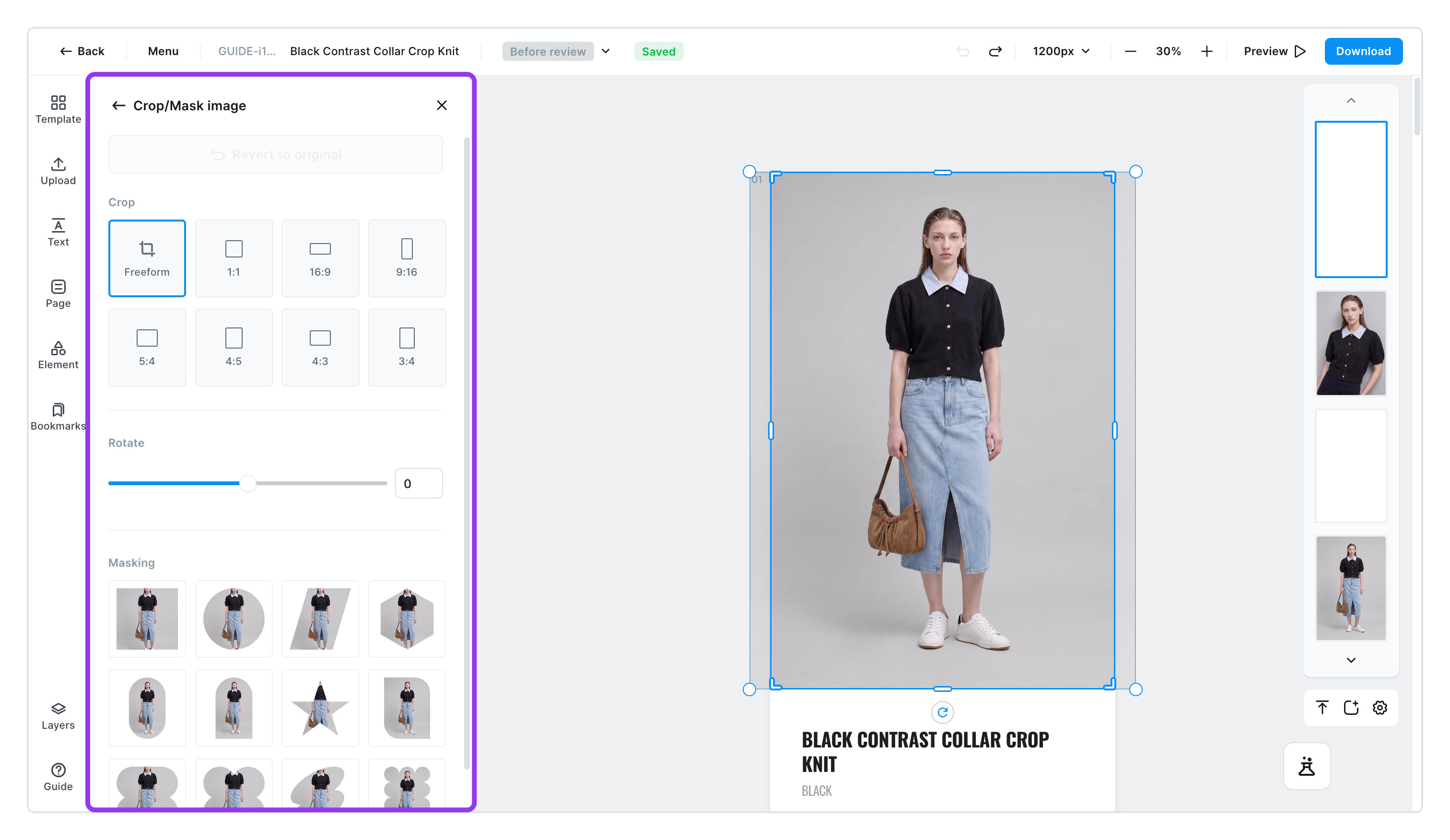Click the redo arrow in top toolbar
Screen dimensions: 1450x840
point(995,51)
